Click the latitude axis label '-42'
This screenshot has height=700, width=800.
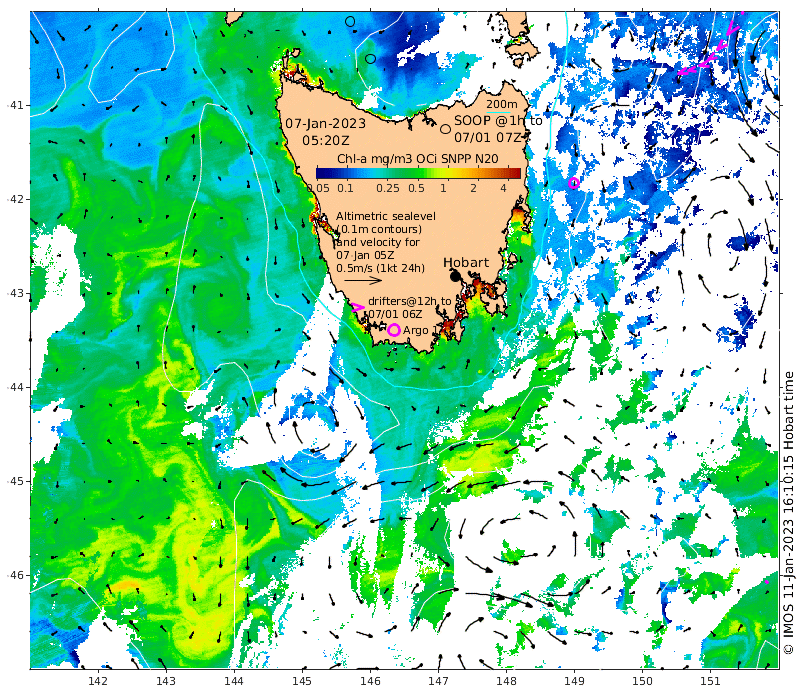point(15,199)
